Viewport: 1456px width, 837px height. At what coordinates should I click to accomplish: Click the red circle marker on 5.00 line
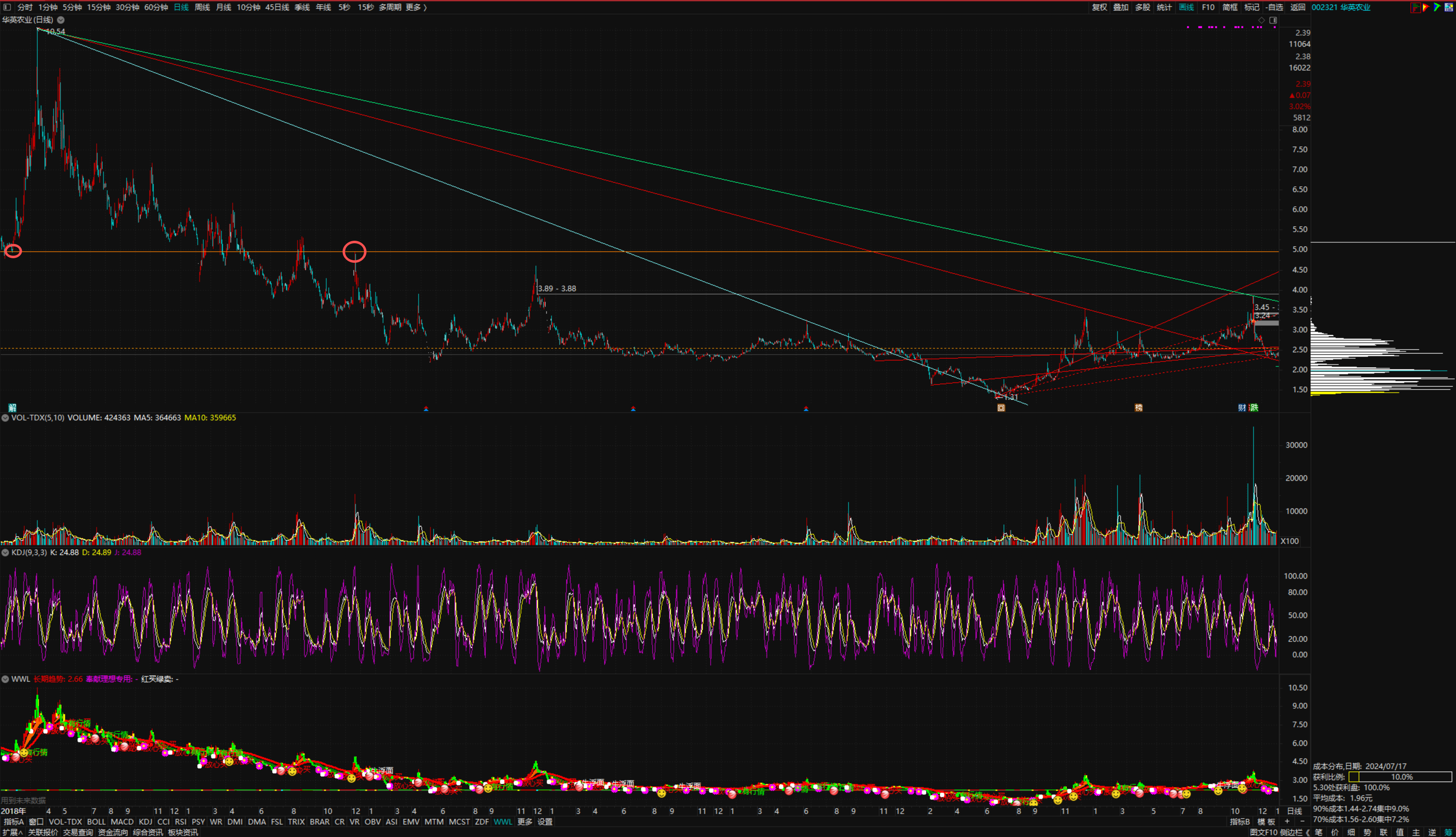click(354, 252)
